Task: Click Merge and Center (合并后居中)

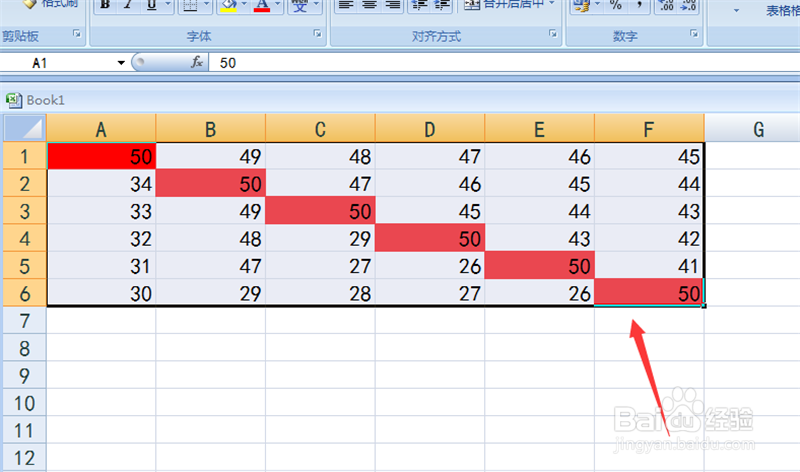Action: click(x=503, y=6)
